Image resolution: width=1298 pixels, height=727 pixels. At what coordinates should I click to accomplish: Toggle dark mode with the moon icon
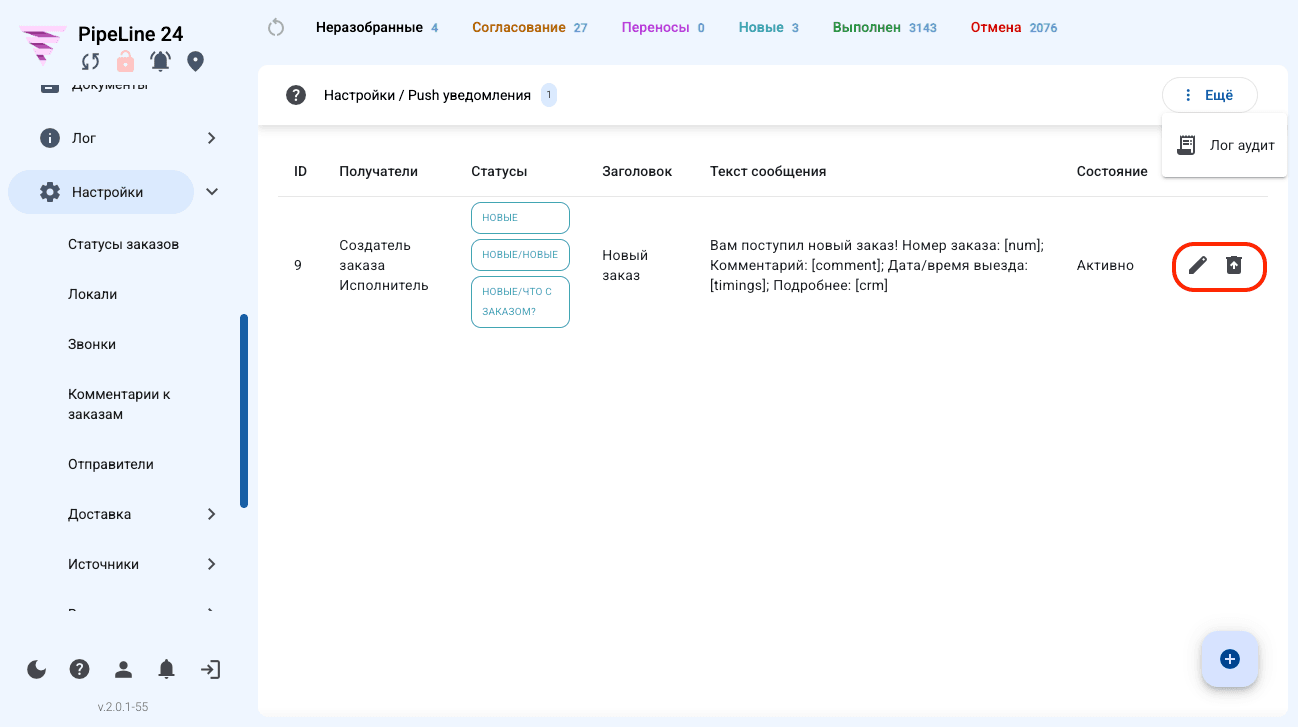coord(37,670)
